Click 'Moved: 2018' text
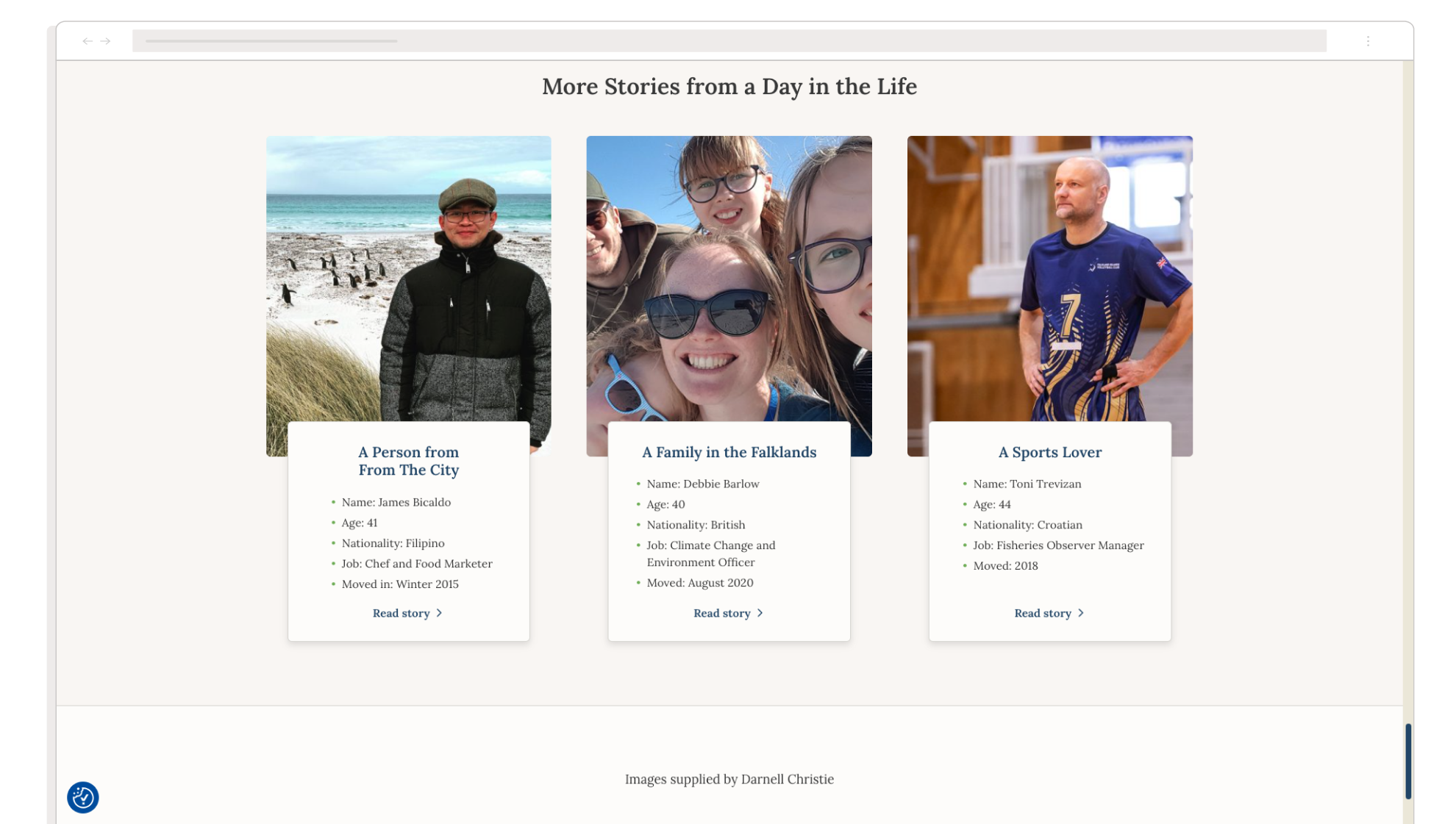The width and height of the screenshot is (1456, 824). click(1005, 566)
